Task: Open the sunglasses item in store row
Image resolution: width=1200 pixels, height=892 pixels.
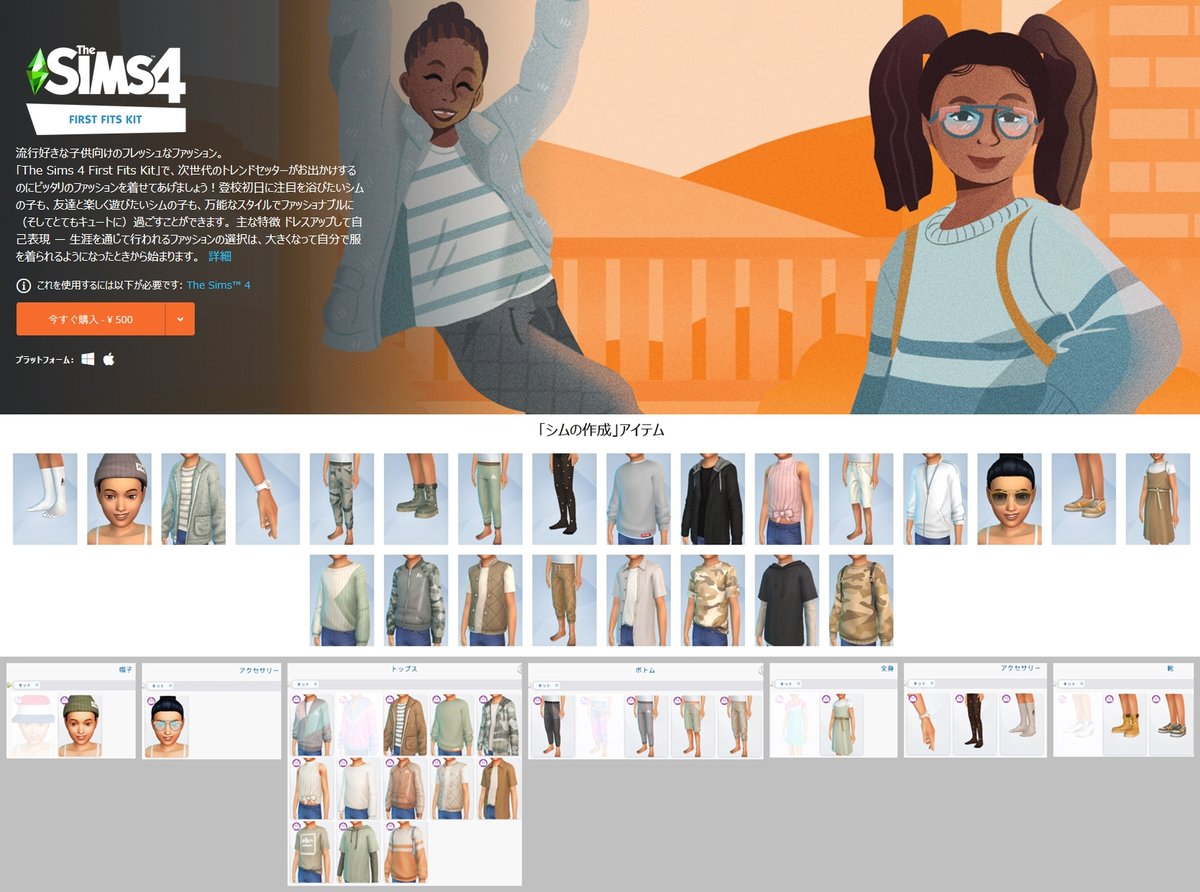Action: click(1009, 499)
